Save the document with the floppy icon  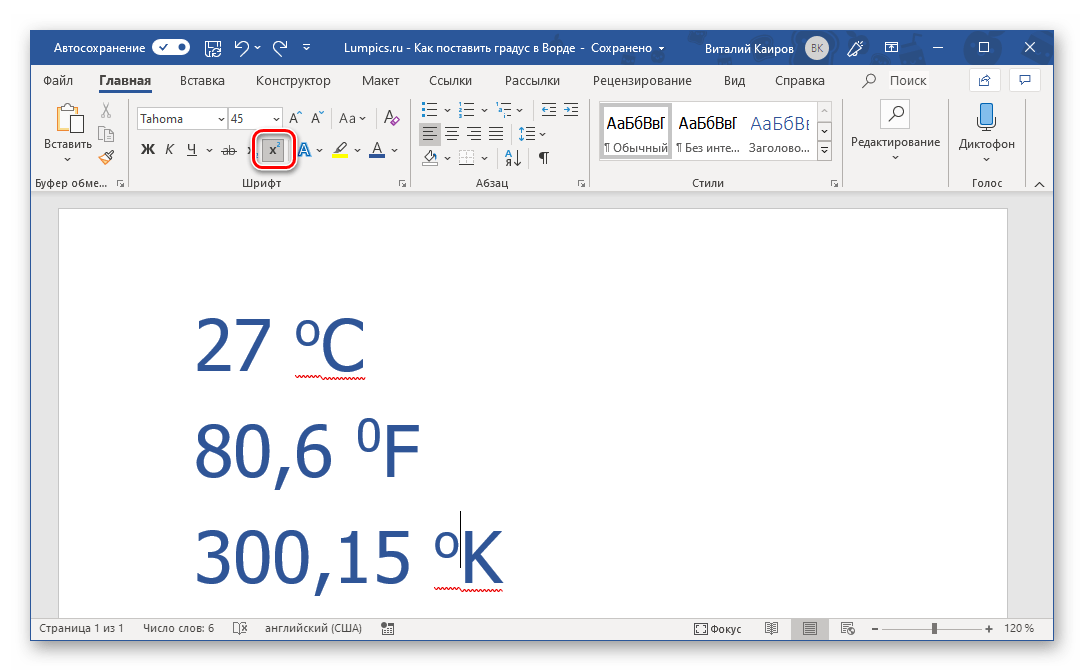(x=213, y=48)
